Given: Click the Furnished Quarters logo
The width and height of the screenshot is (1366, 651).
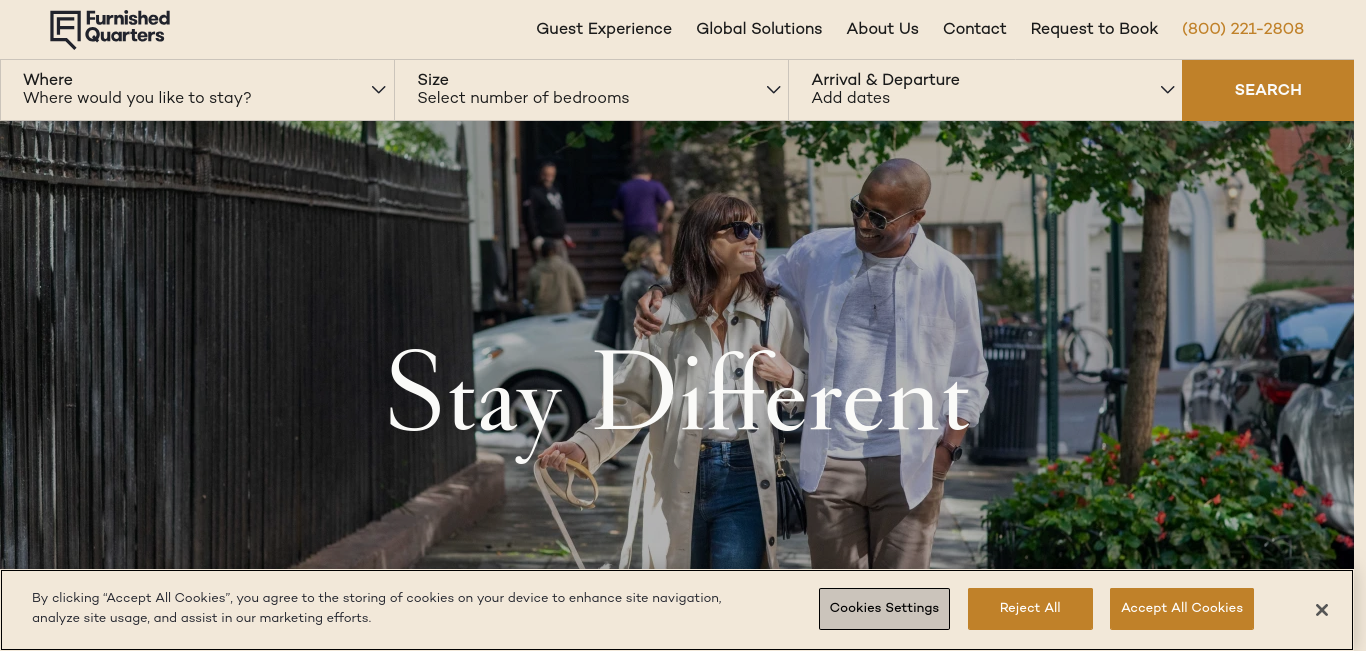Looking at the screenshot, I should [110, 29].
